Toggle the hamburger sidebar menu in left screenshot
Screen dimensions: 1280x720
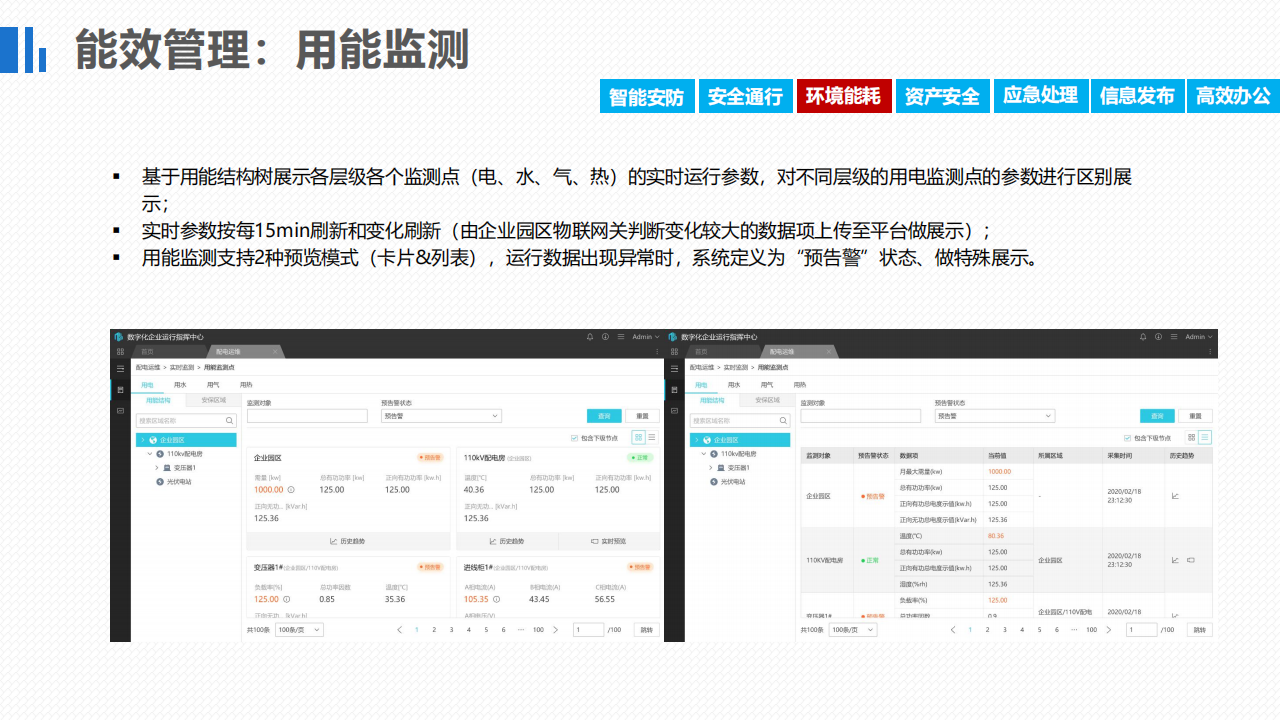click(x=120, y=369)
